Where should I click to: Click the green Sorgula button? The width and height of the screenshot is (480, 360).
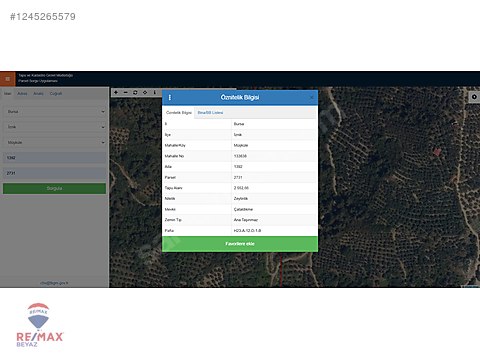tap(54, 188)
